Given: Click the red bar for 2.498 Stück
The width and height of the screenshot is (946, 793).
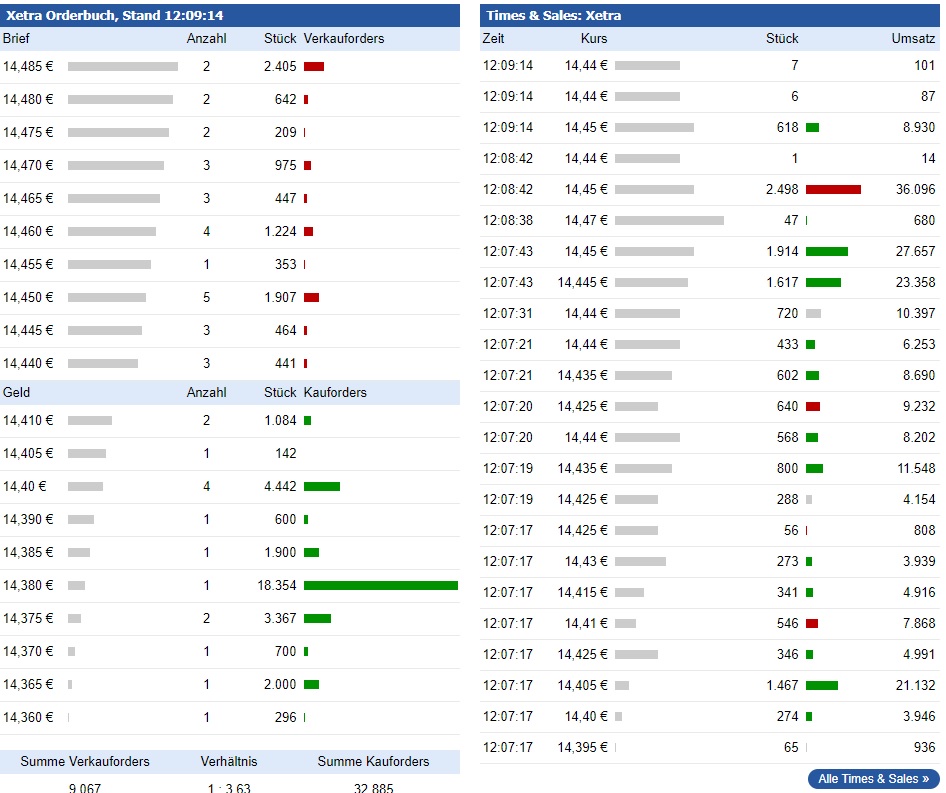Looking at the screenshot, I should [x=833, y=189].
